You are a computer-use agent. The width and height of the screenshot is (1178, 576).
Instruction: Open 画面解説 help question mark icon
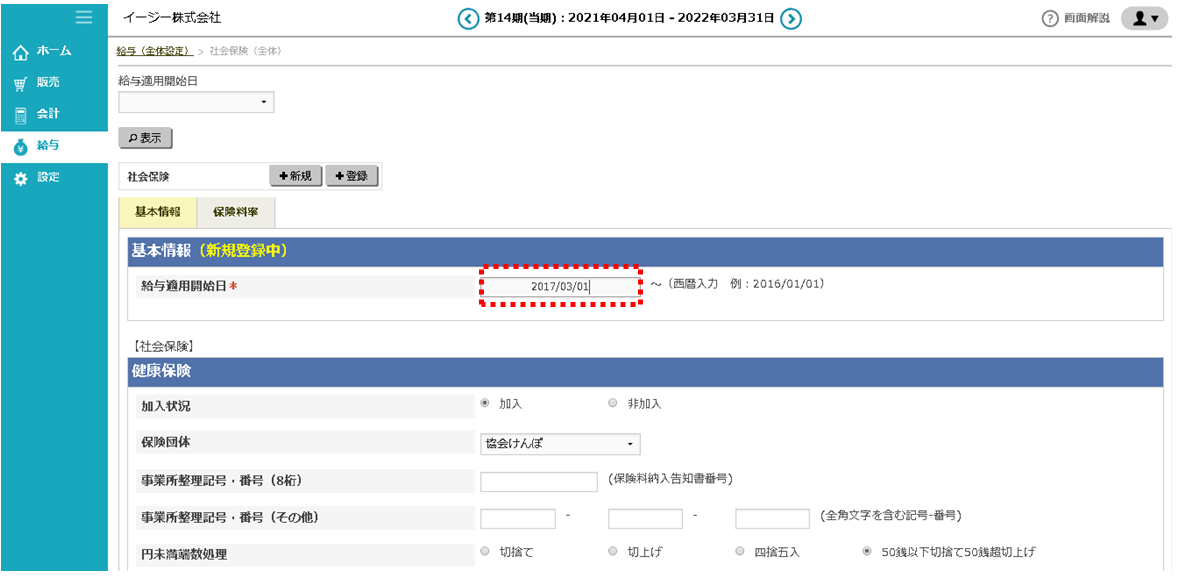[x=1050, y=19]
